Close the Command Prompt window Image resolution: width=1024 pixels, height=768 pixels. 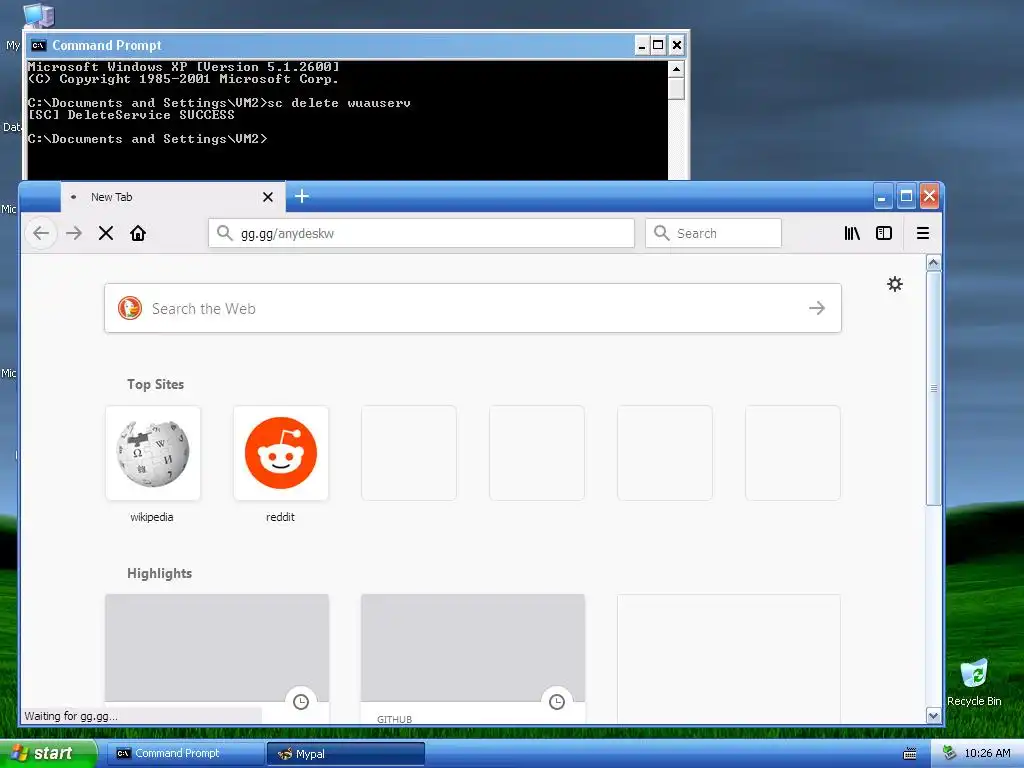click(677, 45)
